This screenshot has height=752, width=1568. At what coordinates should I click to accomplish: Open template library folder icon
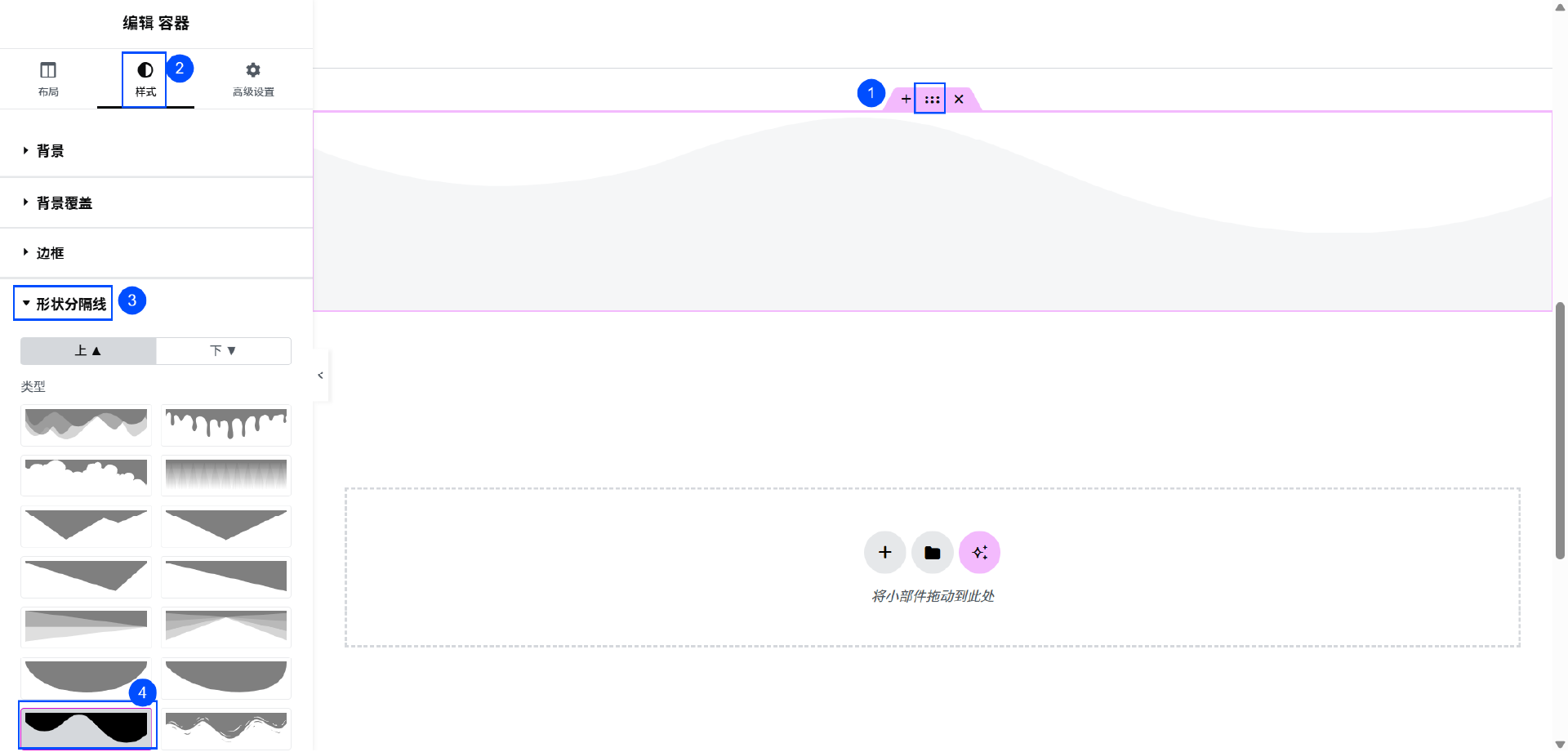pos(932,553)
